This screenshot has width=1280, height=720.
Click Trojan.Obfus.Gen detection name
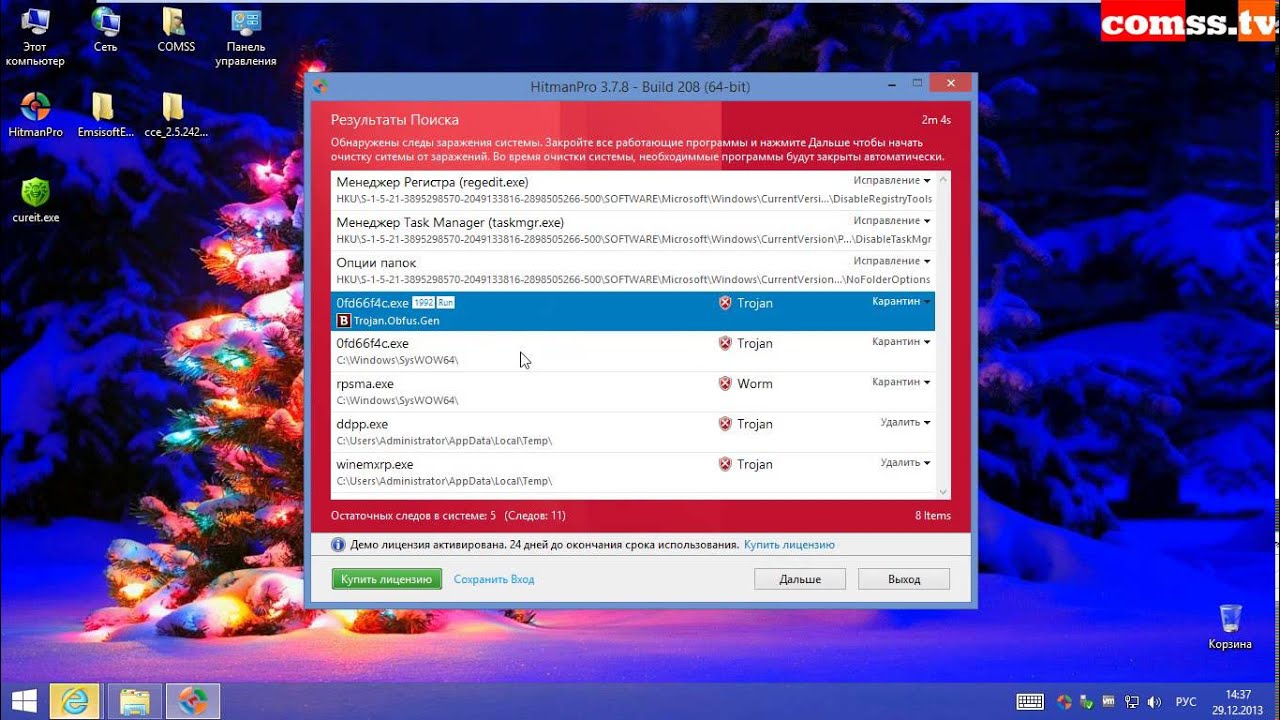coord(396,321)
